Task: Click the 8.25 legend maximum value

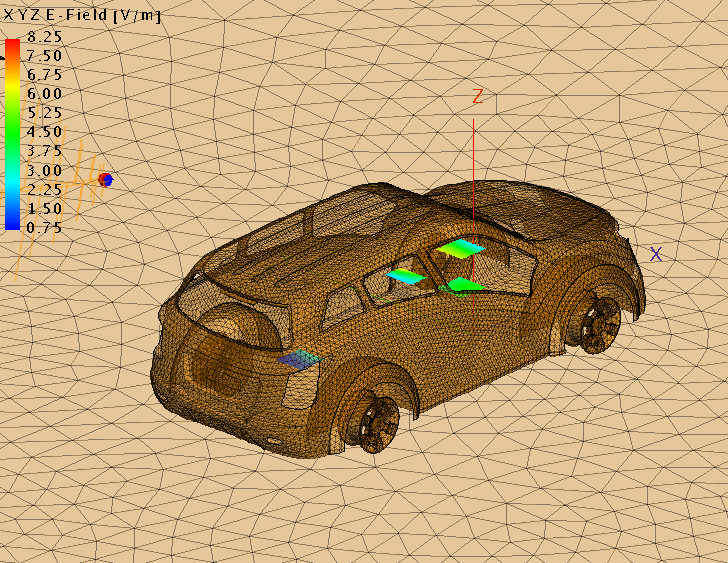Action: tap(44, 36)
